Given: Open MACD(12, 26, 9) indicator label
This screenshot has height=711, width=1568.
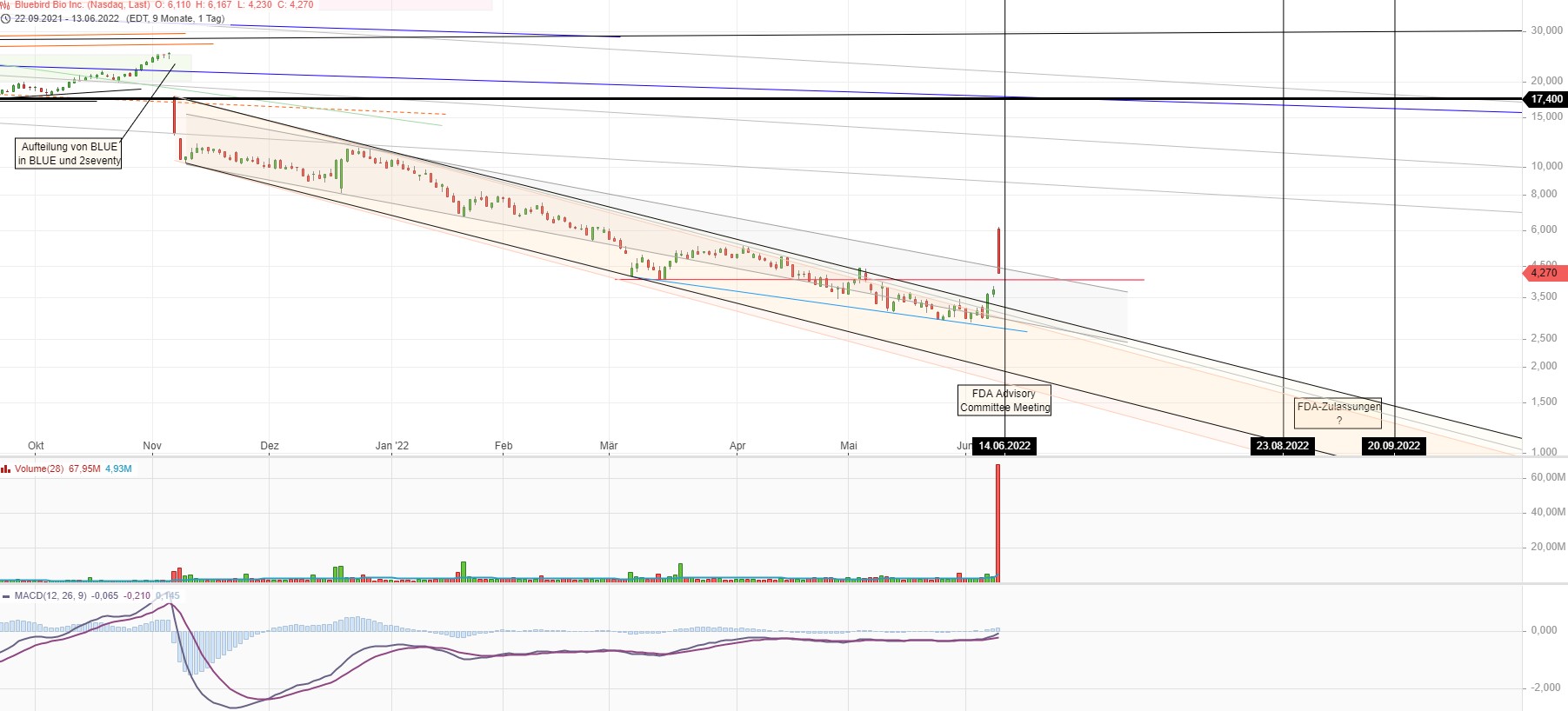Looking at the screenshot, I should click(50, 596).
